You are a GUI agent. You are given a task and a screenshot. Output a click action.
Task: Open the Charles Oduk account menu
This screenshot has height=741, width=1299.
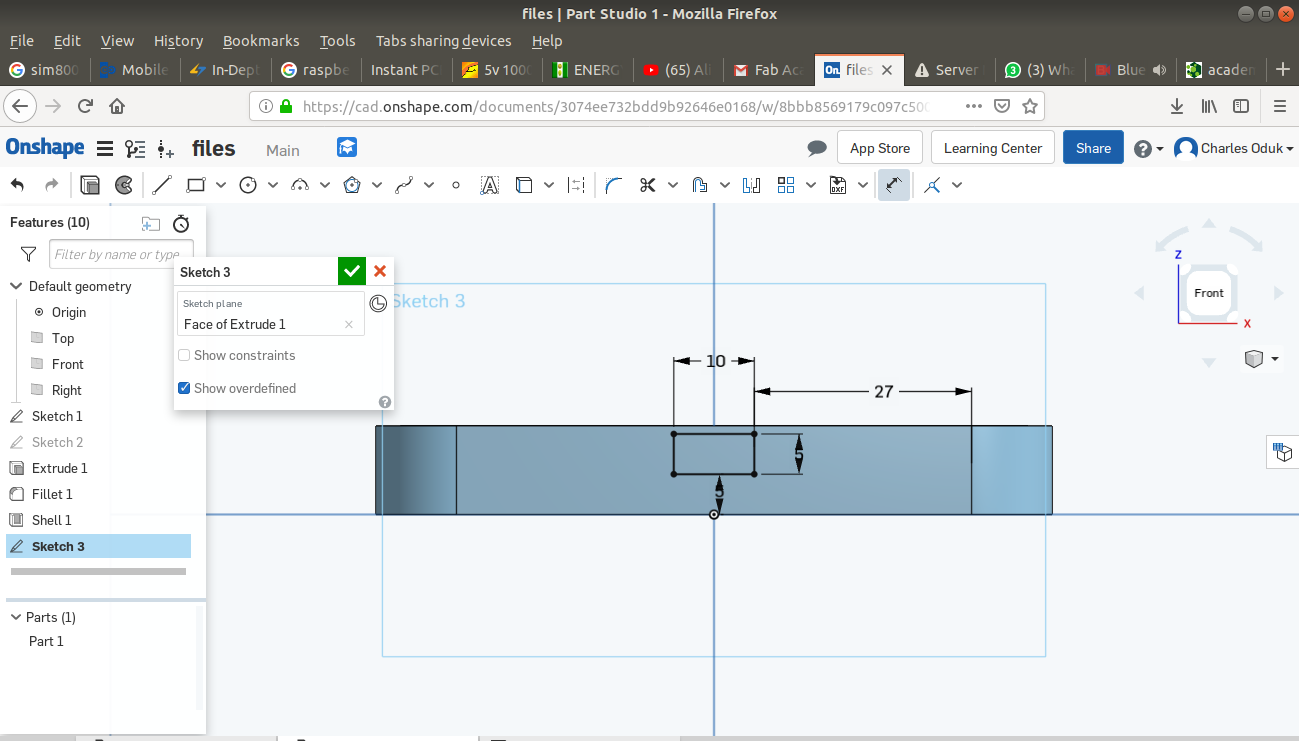tap(1235, 148)
